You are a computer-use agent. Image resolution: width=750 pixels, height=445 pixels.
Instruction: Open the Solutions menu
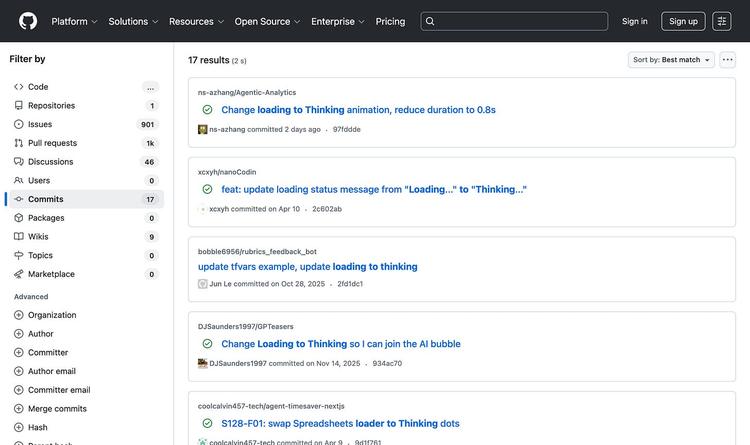[x=133, y=22]
